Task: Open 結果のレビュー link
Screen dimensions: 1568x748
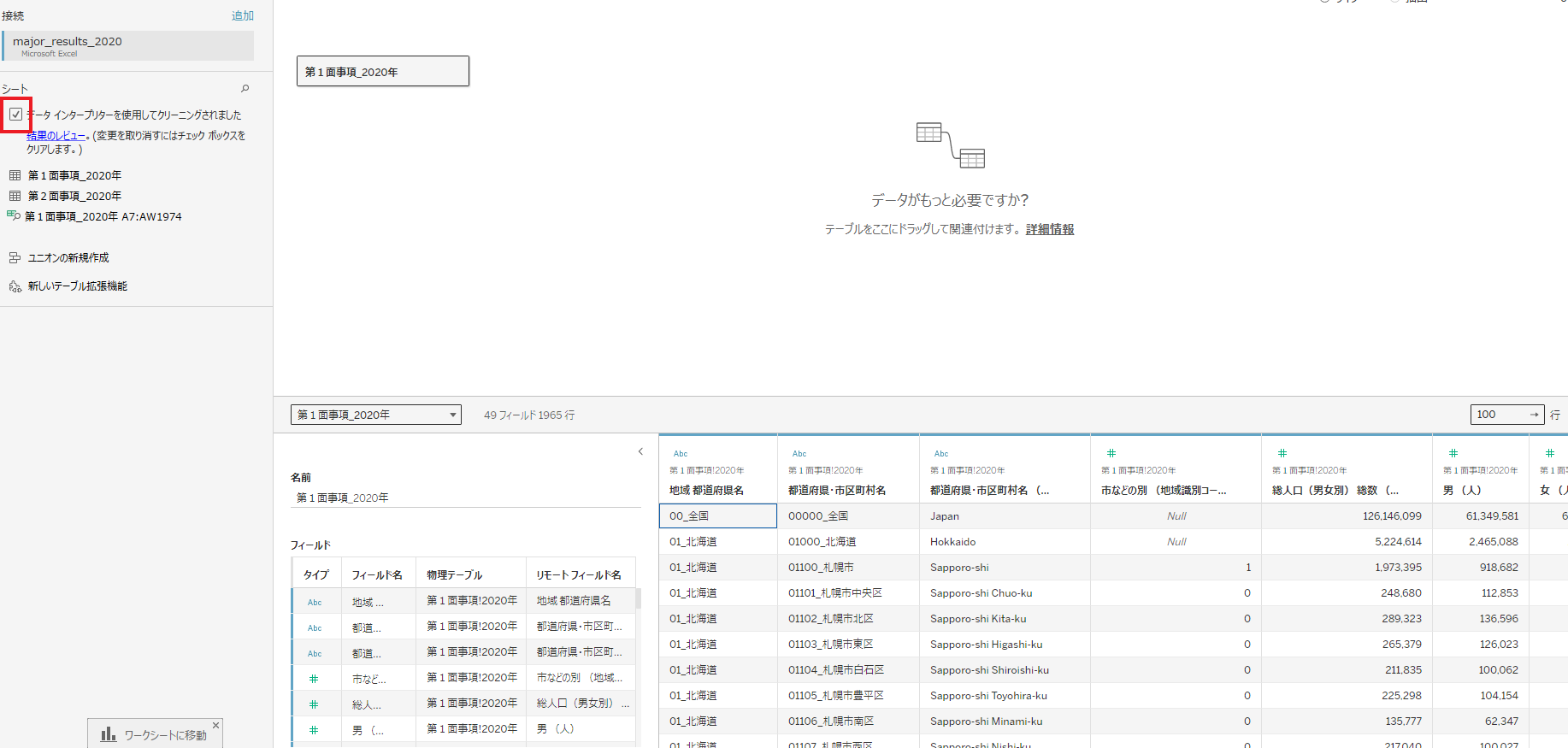Action: pos(56,135)
